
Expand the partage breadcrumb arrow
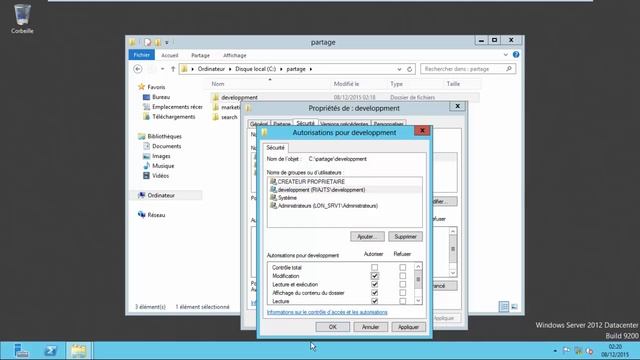(x=311, y=69)
